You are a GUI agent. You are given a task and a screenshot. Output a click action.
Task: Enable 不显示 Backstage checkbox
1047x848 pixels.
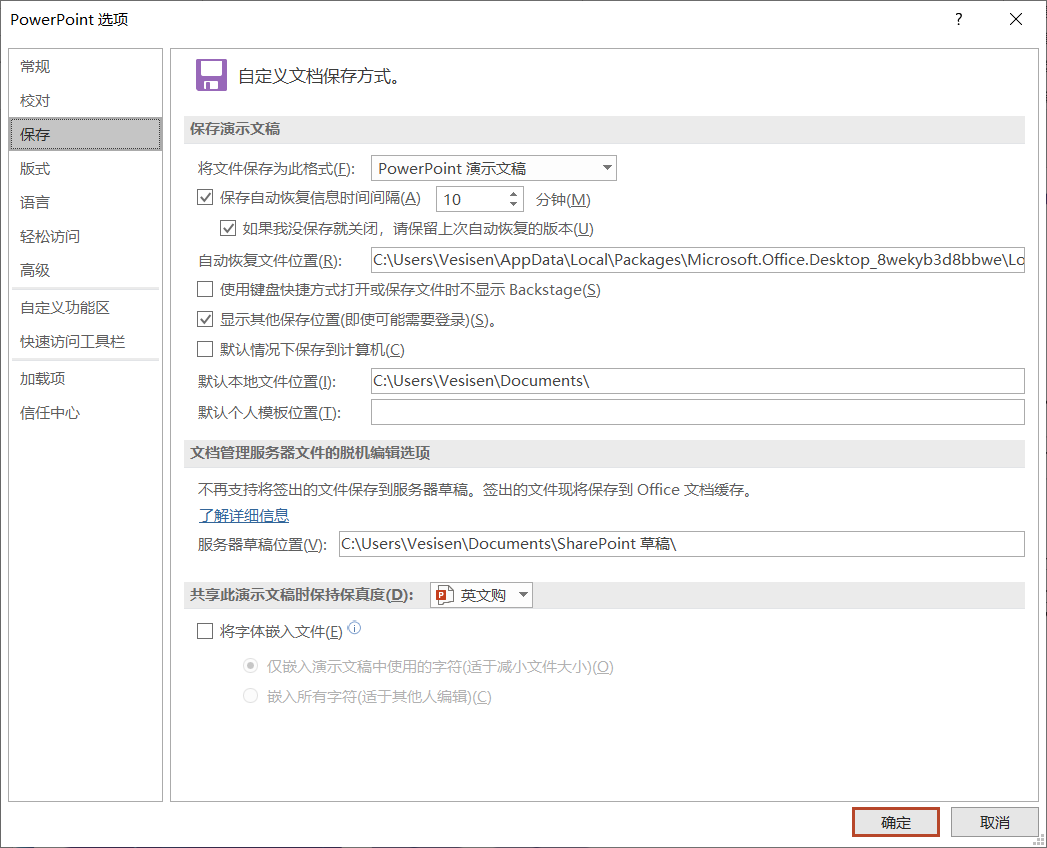pos(205,289)
